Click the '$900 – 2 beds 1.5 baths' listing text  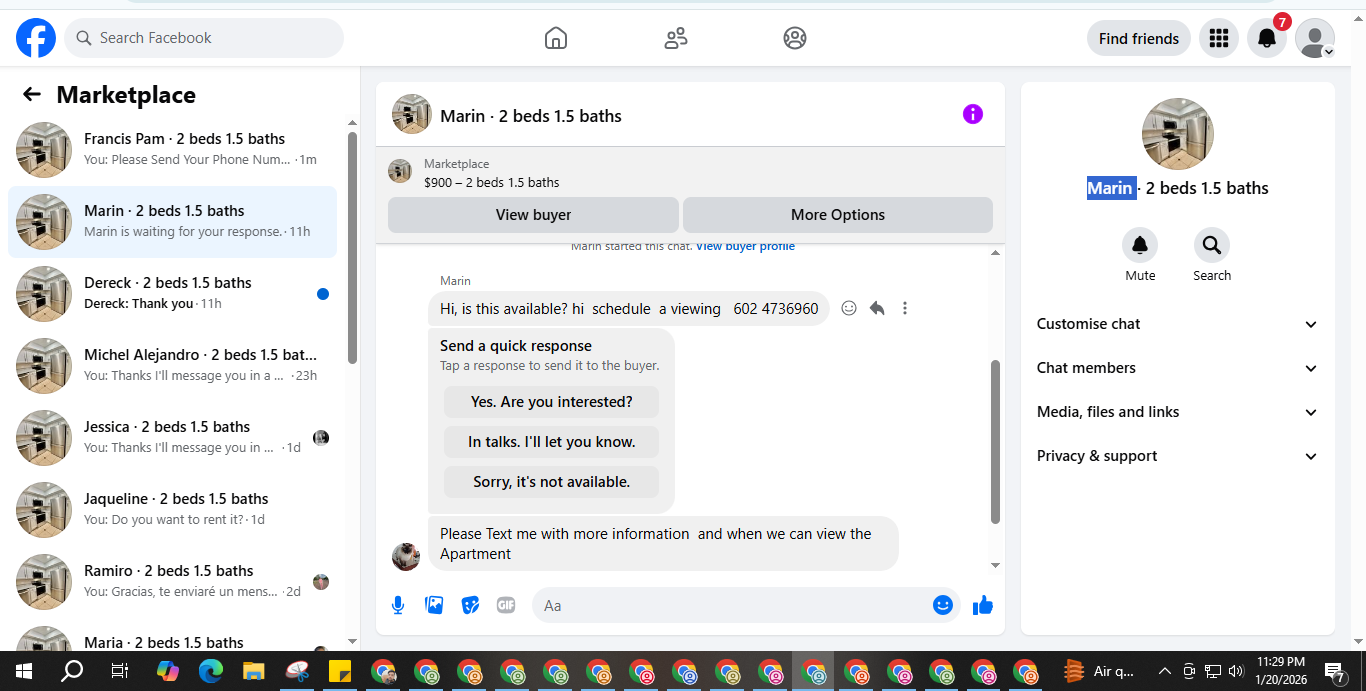[492, 182]
